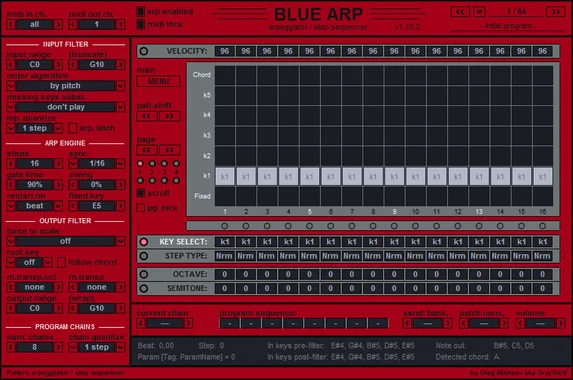Decrease steps value
573x380 pixels.
pos(11,163)
